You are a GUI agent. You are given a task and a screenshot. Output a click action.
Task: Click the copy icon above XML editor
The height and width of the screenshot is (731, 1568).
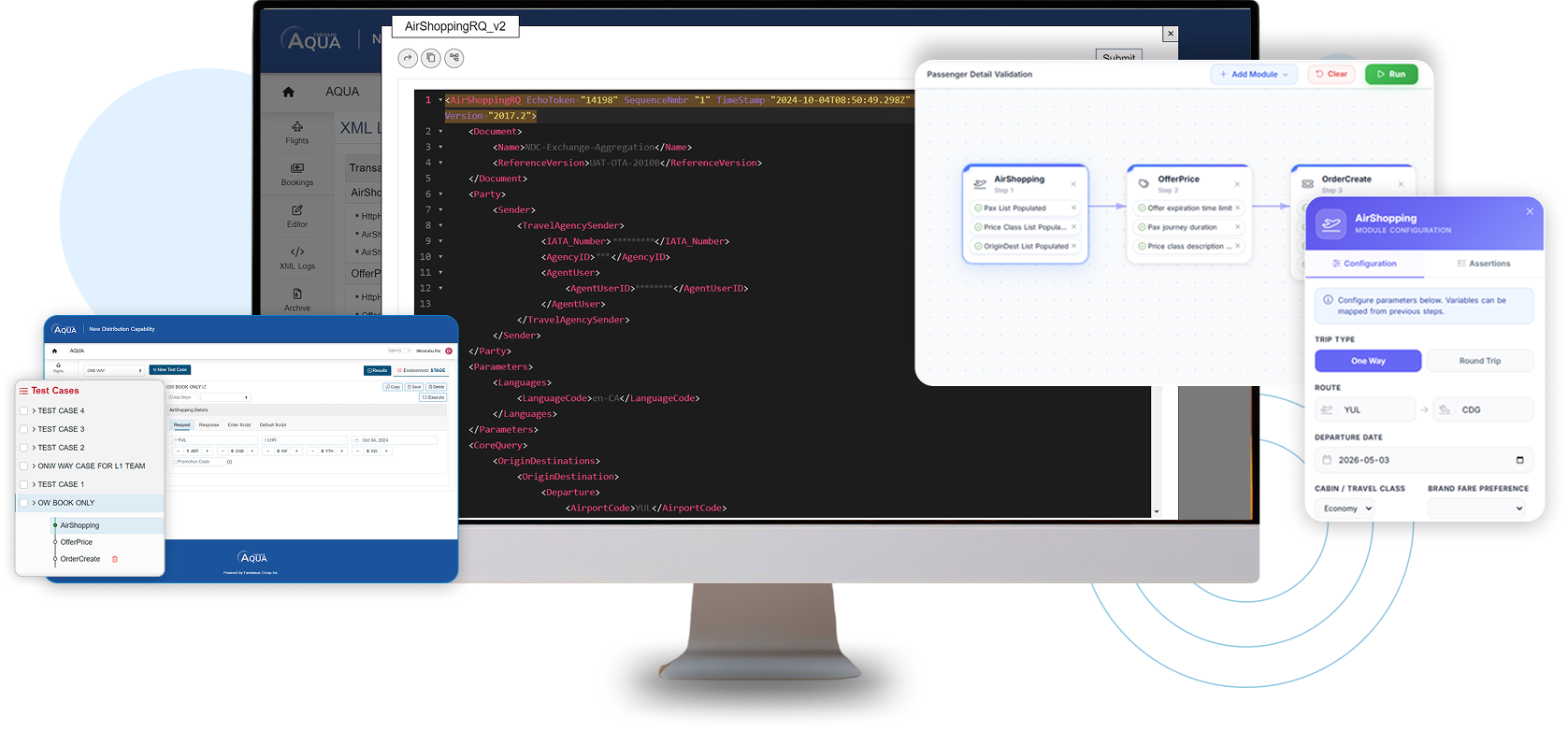pyautogui.click(x=431, y=58)
